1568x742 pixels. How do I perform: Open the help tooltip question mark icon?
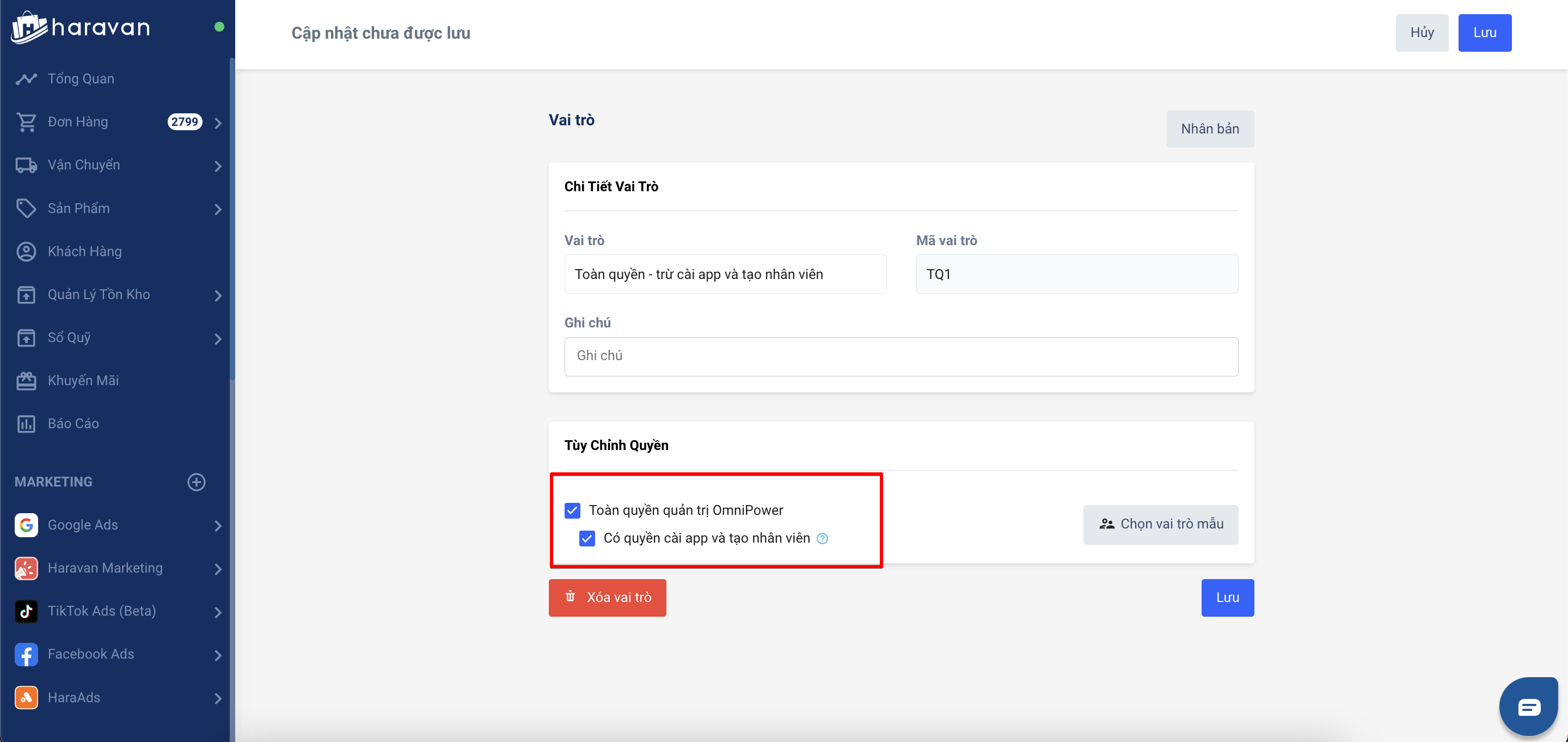tap(822, 539)
